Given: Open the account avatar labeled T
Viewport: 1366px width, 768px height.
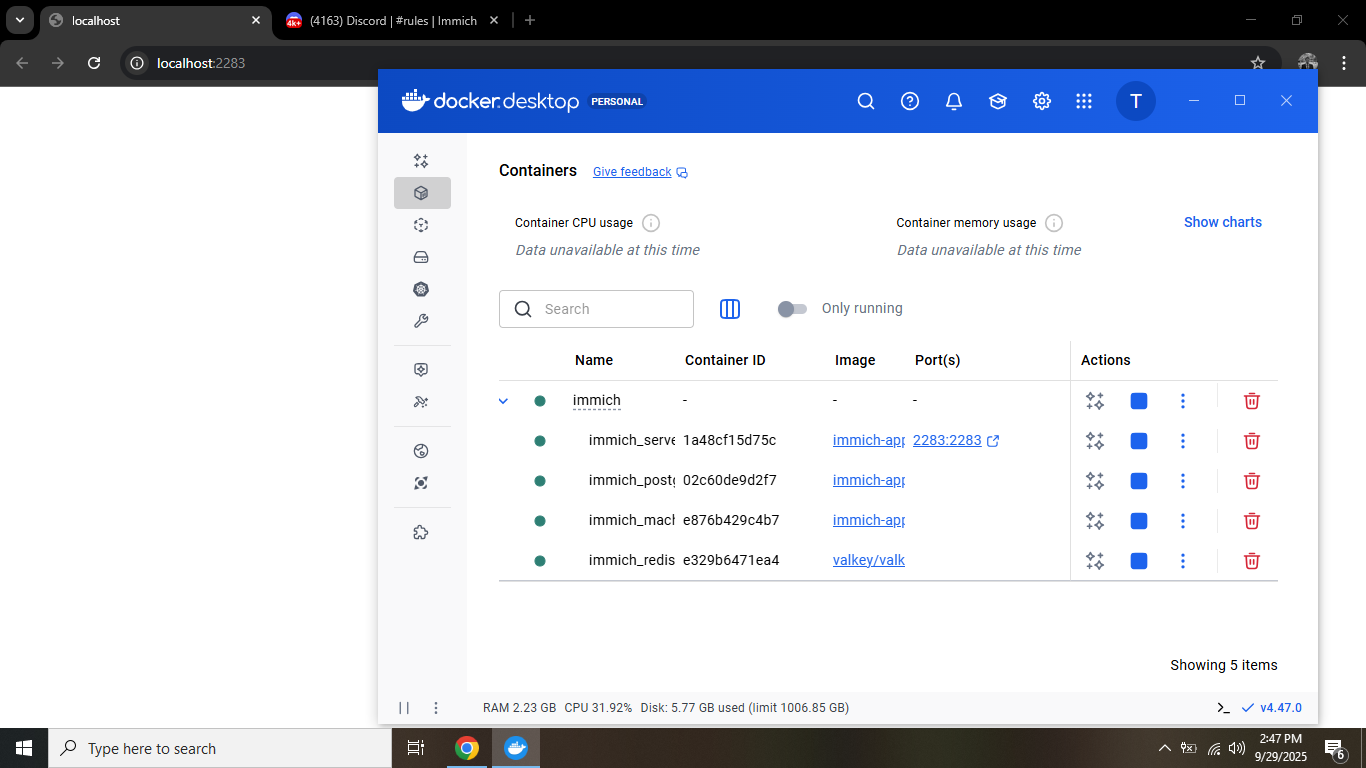Looking at the screenshot, I should 1135,101.
